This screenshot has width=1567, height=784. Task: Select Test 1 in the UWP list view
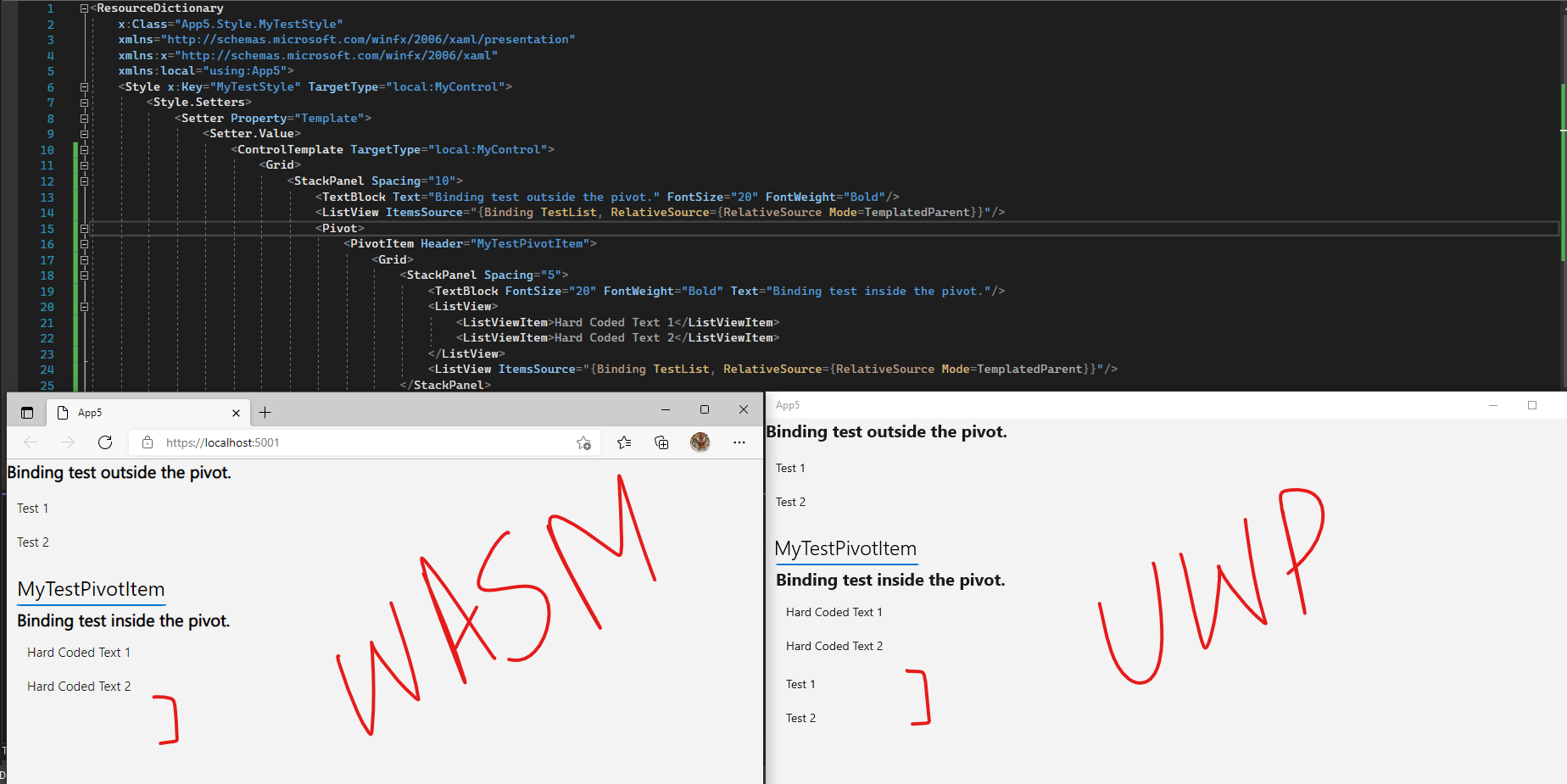click(x=800, y=684)
